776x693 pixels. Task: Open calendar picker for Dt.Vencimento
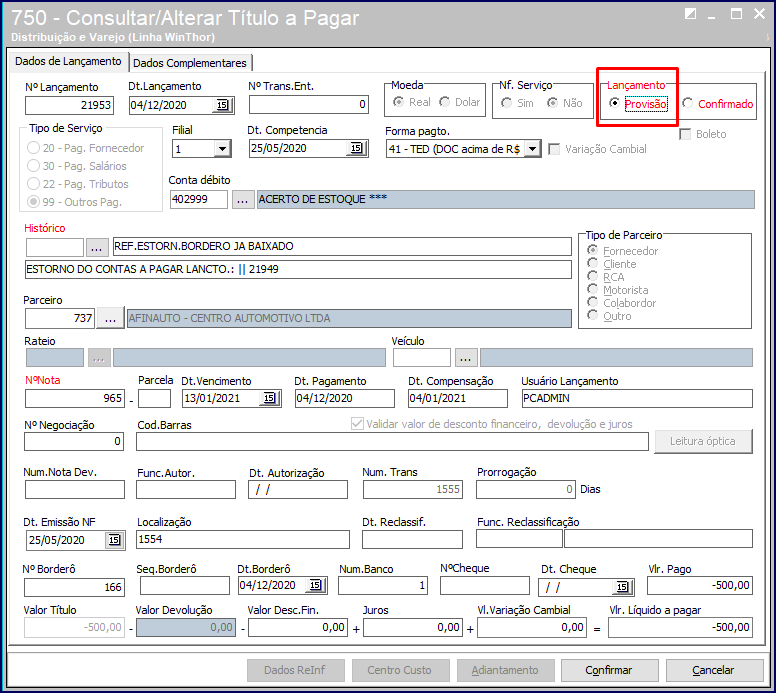pos(270,398)
